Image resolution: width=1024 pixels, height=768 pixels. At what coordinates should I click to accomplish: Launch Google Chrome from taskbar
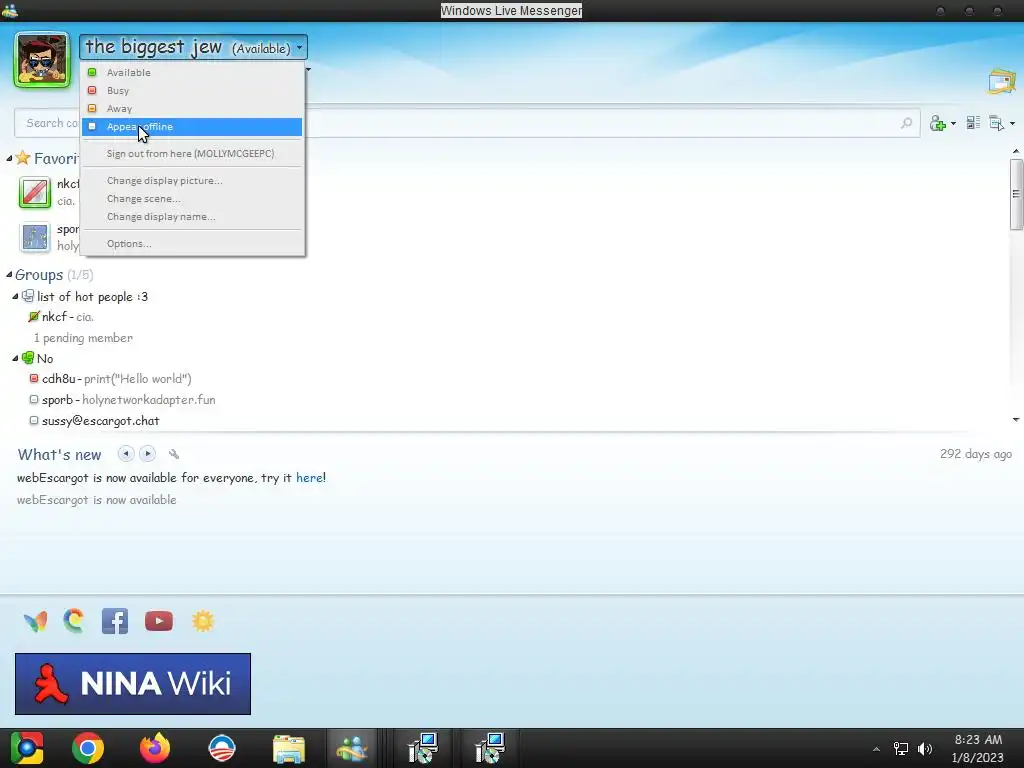click(88, 748)
